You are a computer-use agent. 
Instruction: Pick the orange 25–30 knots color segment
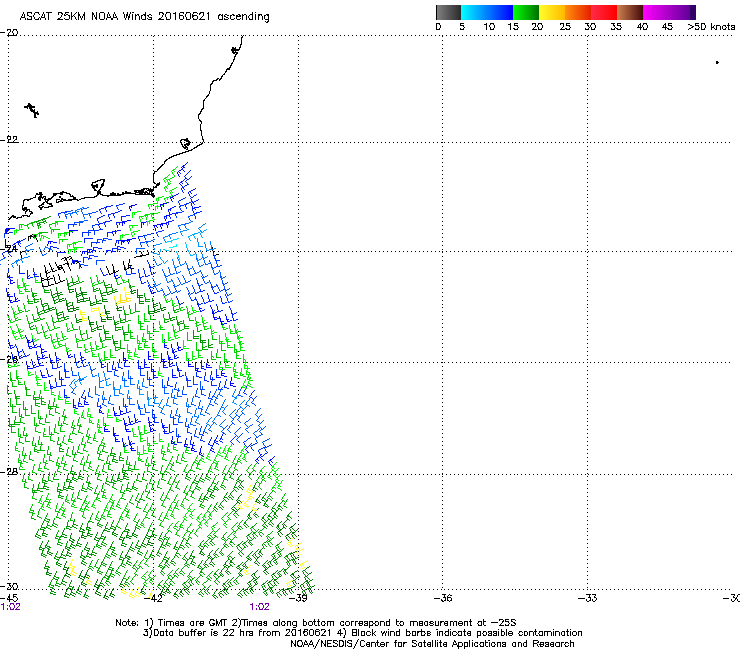point(578,12)
